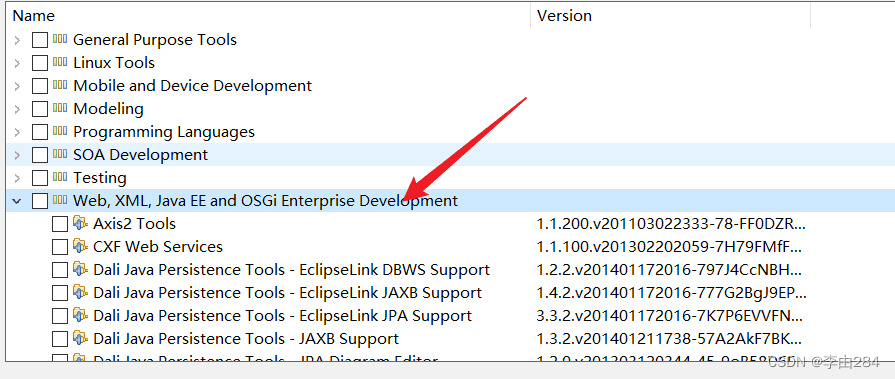This screenshot has height=379, width=895.
Task: Click the Dali JAXB Support feature icon
Action: point(80,338)
